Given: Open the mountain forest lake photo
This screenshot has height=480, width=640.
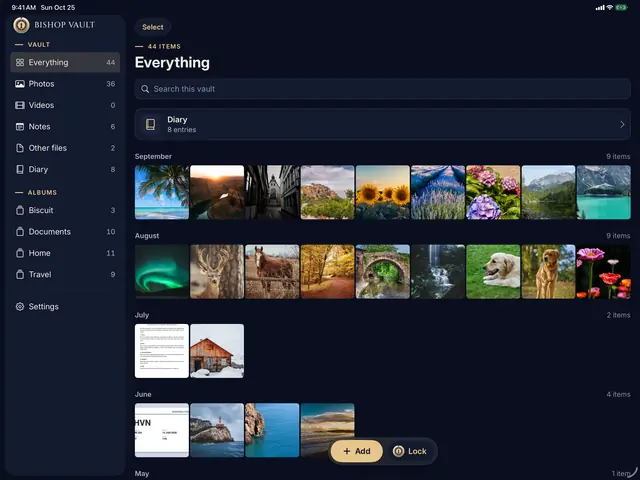Looking at the screenshot, I should (548, 192).
